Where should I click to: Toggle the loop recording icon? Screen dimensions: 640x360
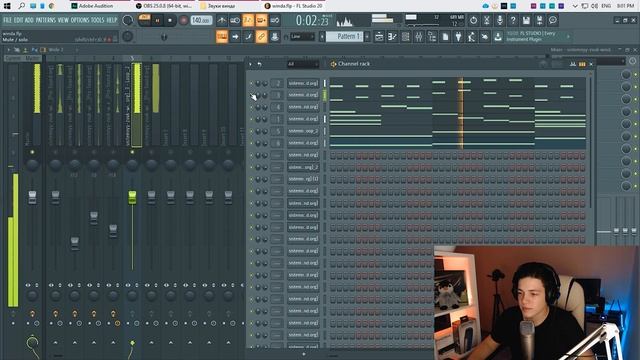pyautogui.click(x=275, y=20)
